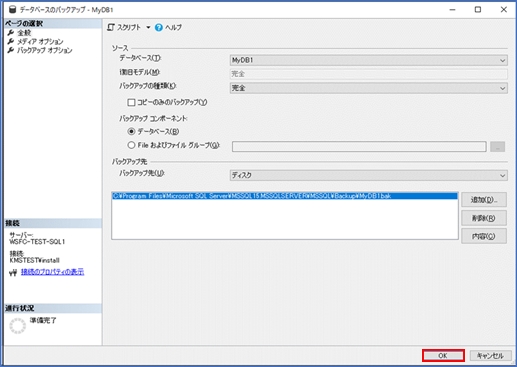Click the progress spinner icon
The width and height of the screenshot is (517, 367).
[17, 326]
